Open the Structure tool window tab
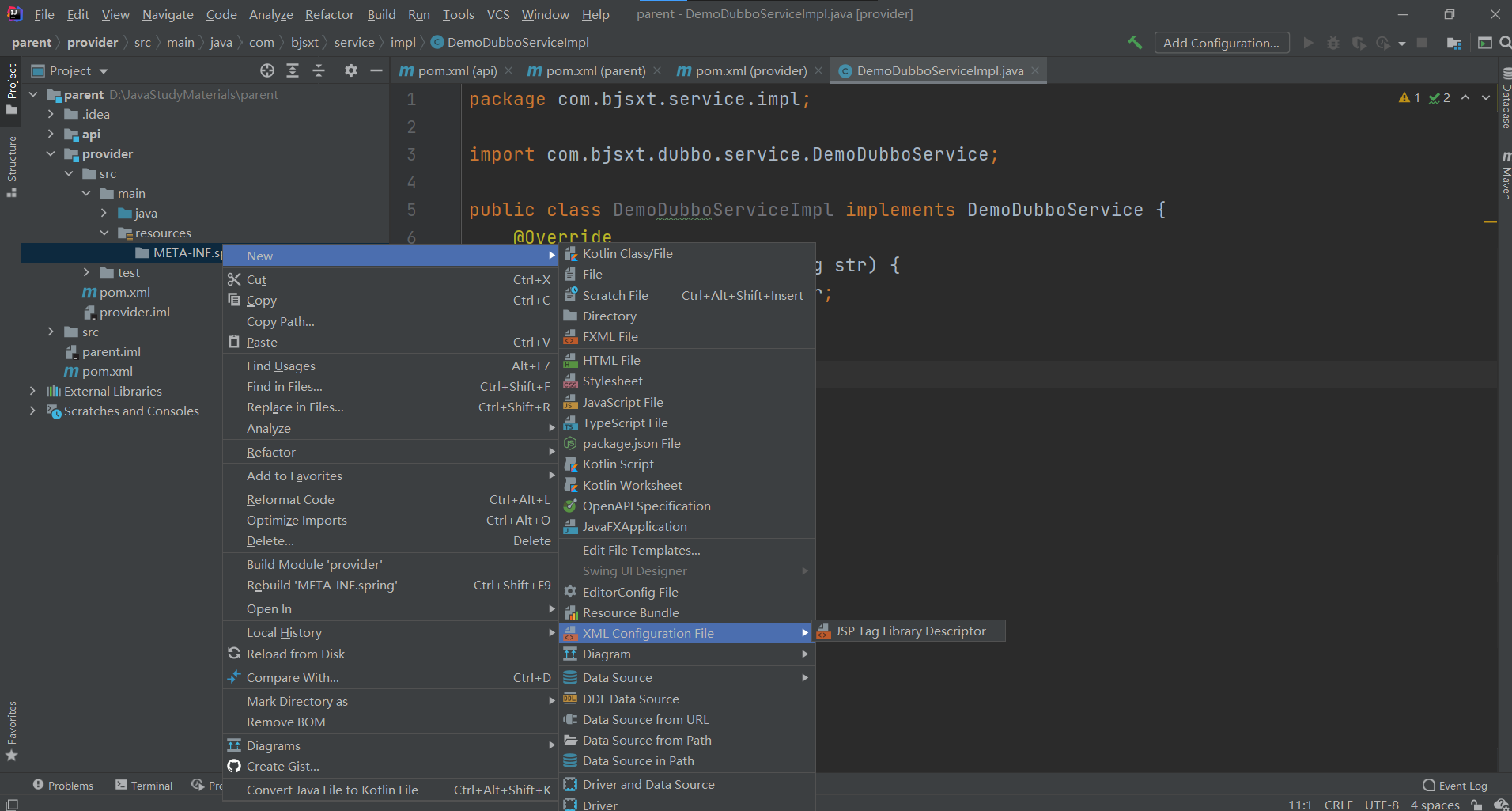 coord(11,167)
